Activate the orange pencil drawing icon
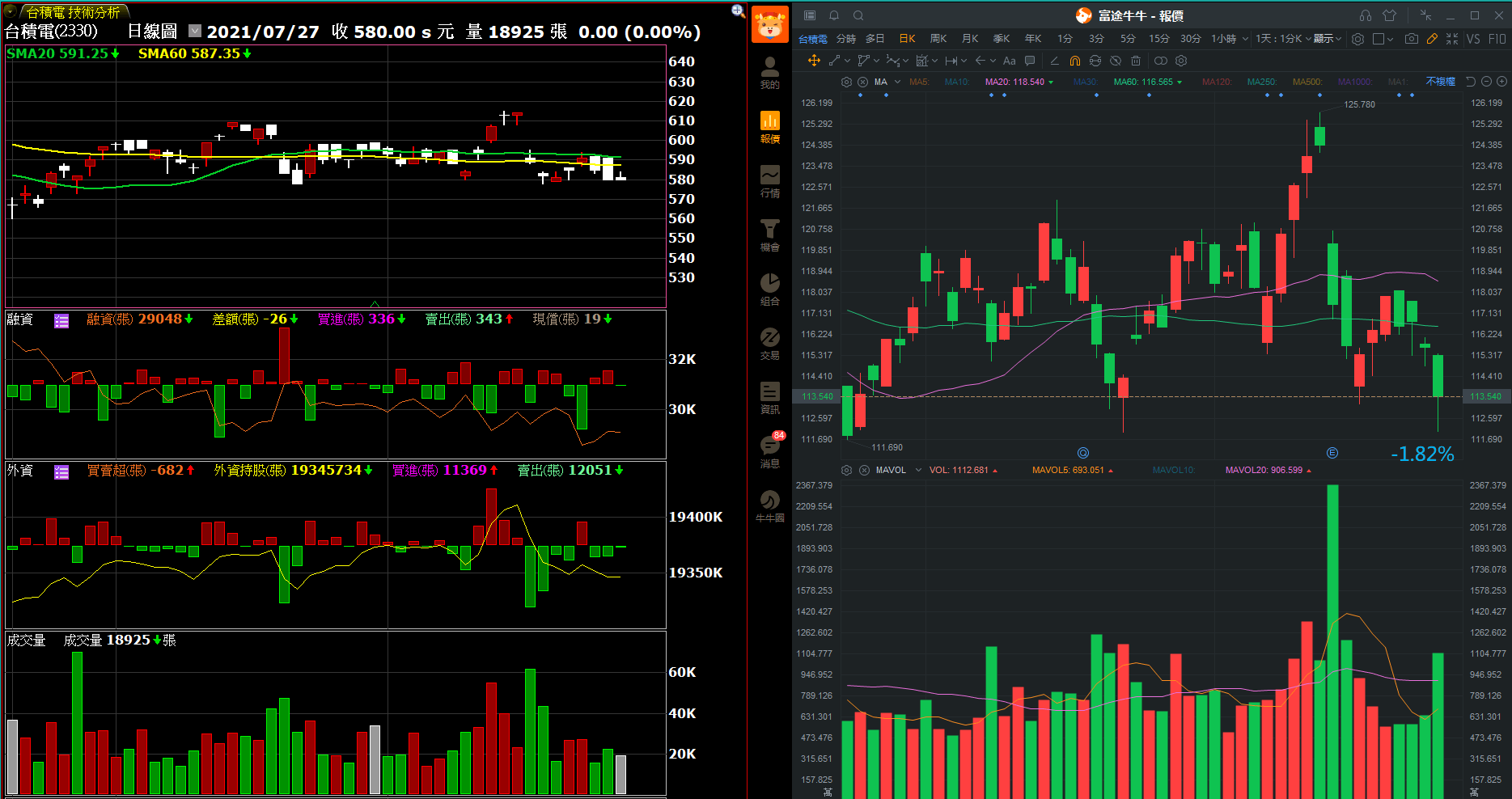Viewport: 1512px width, 799px height. point(1432,39)
